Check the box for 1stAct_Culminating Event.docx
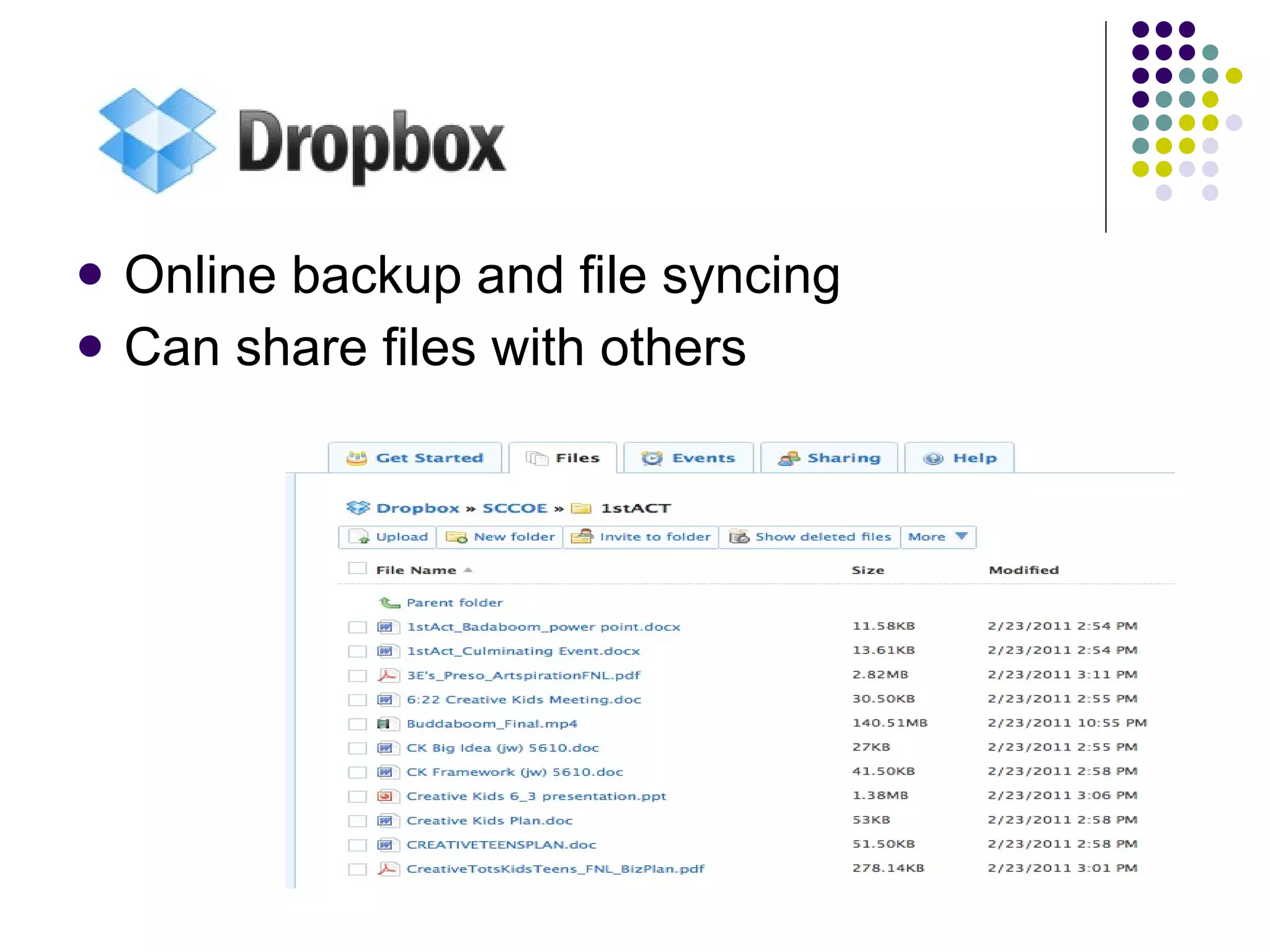This screenshot has width=1270, height=952. click(x=357, y=651)
